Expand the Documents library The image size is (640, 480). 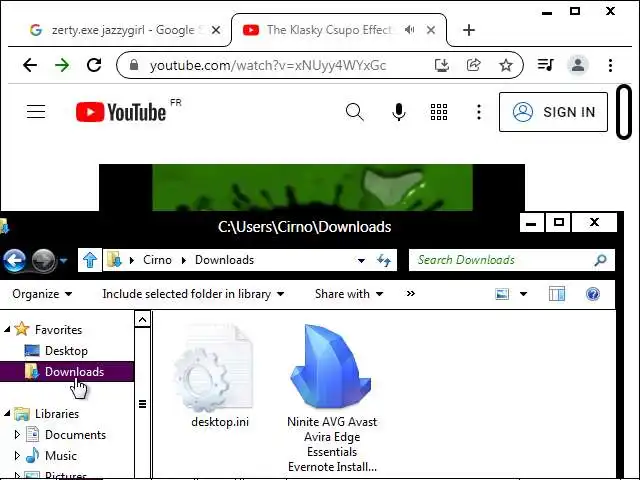(x=17, y=435)
